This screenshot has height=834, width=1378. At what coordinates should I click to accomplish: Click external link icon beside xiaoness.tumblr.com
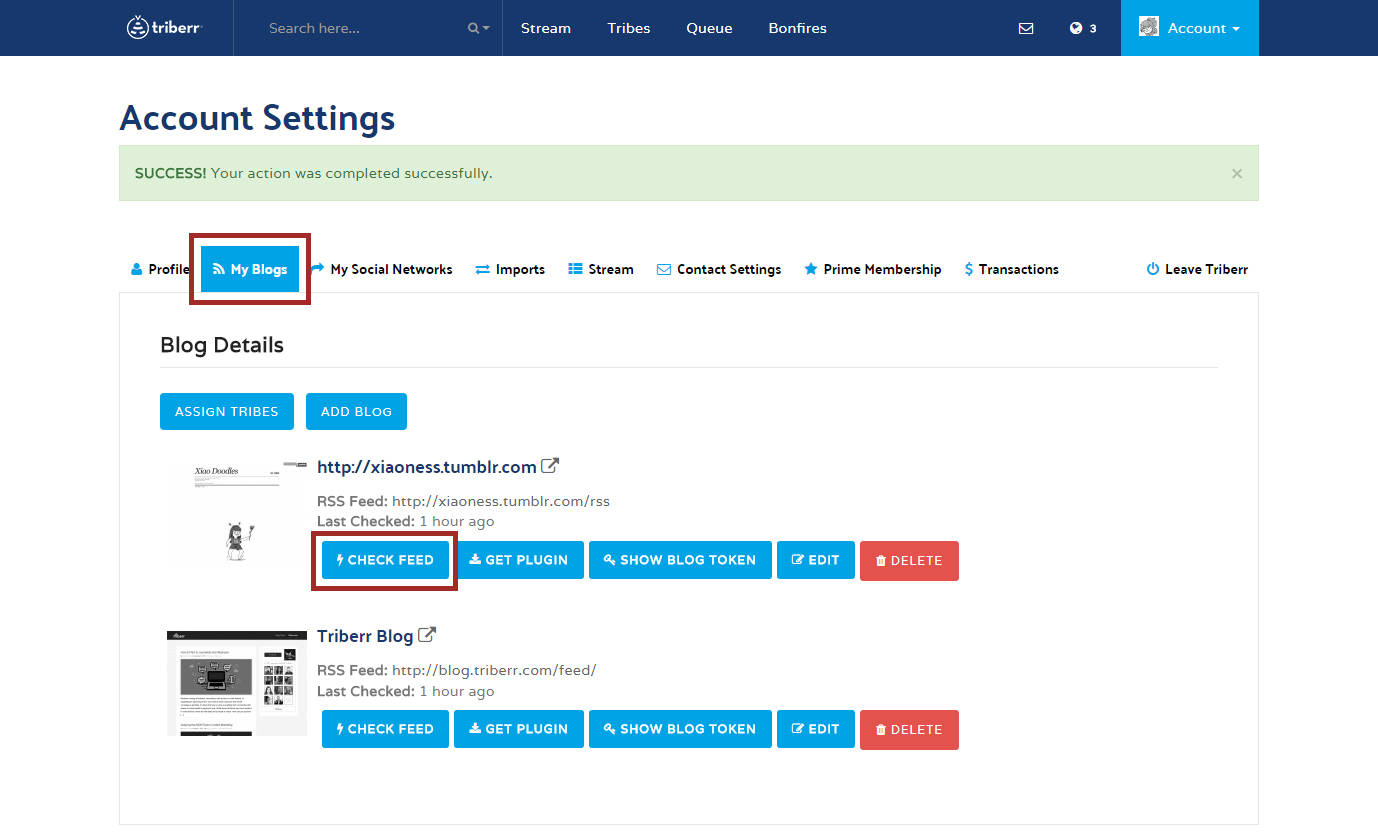[550, 466]
